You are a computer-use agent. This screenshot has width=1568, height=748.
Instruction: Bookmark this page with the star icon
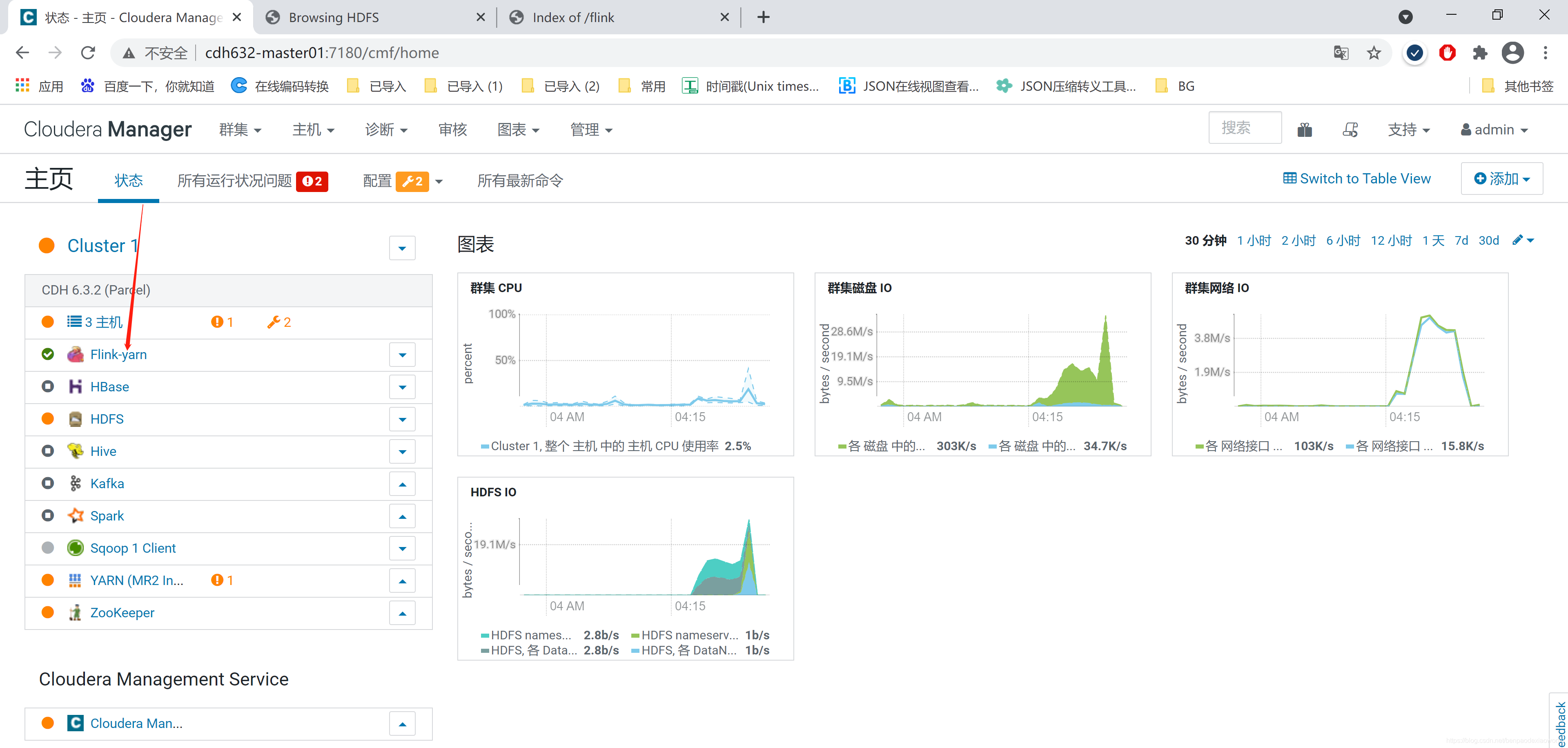pyautogui.click(x=1374, y=53)
